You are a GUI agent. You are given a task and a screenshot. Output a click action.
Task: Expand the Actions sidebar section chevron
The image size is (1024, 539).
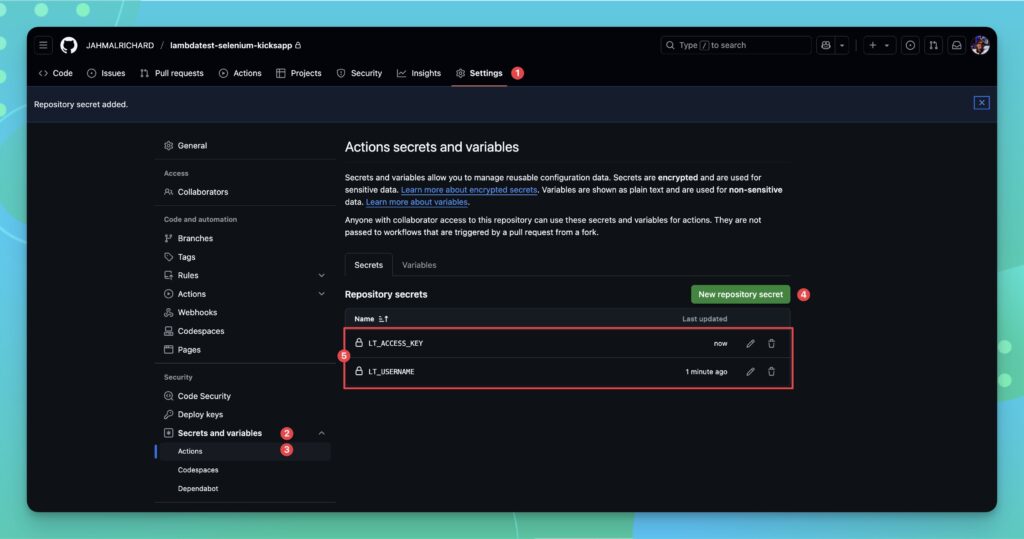[x=321, y=294]
